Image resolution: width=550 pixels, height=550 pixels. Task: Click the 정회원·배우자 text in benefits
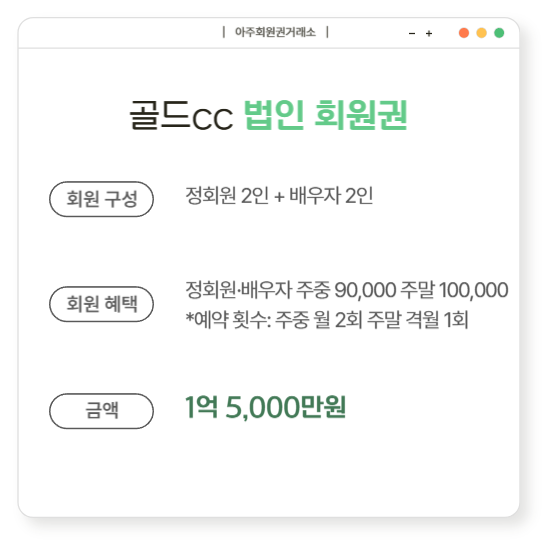(x=239, y=290)
